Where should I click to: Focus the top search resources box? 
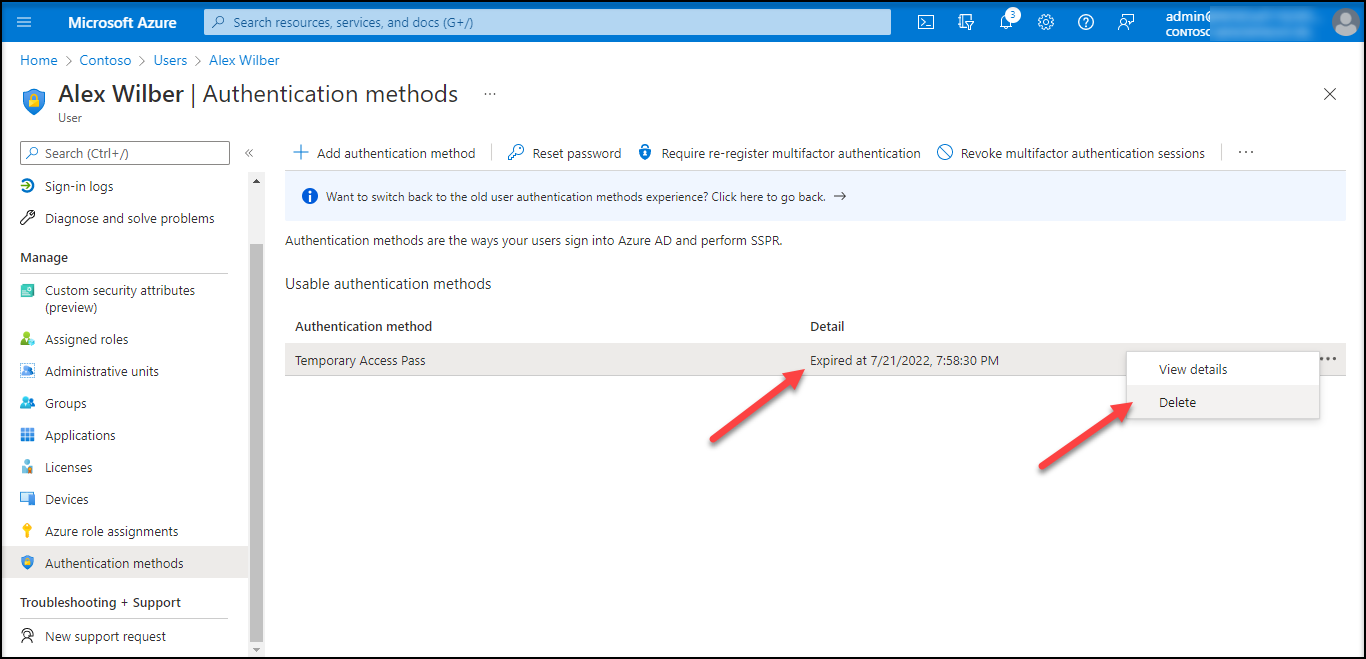[547, 22]
